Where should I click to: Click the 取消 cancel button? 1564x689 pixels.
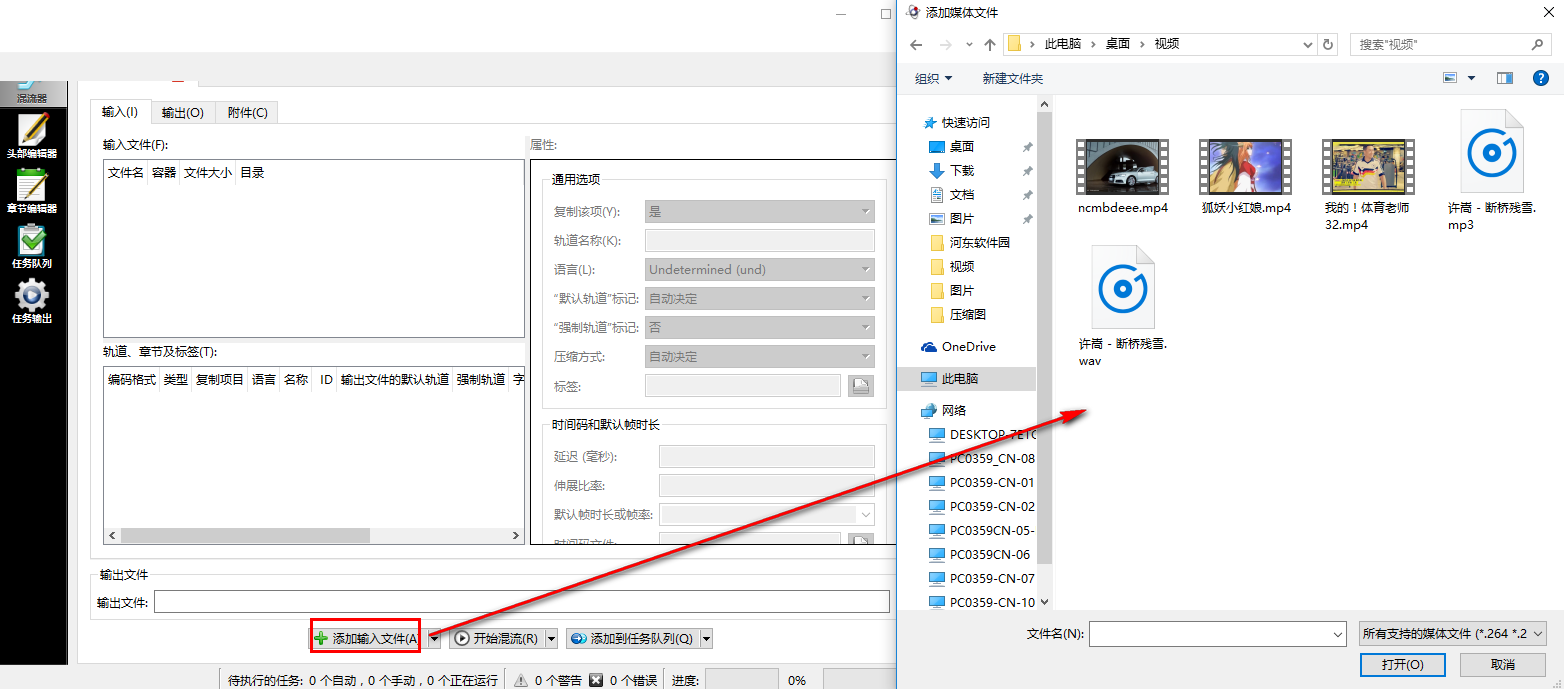click(1502, 664)
